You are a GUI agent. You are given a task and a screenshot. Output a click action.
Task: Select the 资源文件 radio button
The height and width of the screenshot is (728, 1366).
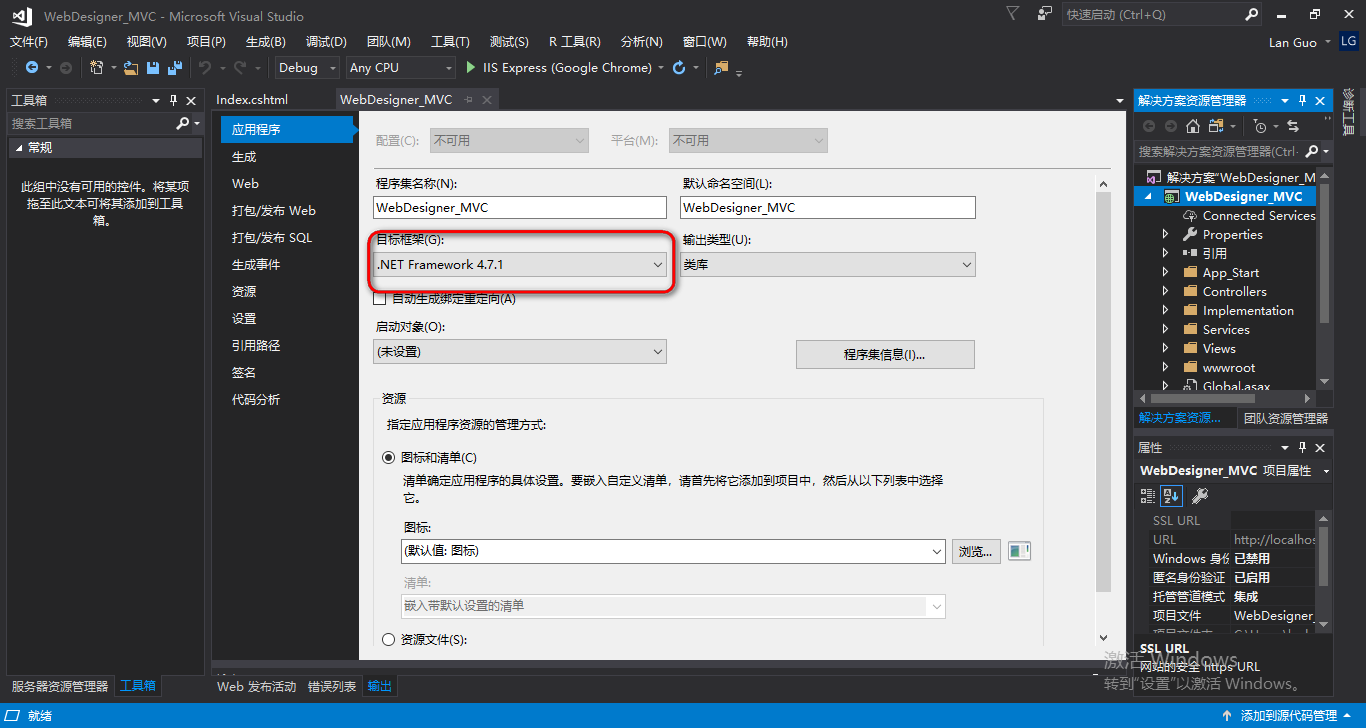coord(389,639)
